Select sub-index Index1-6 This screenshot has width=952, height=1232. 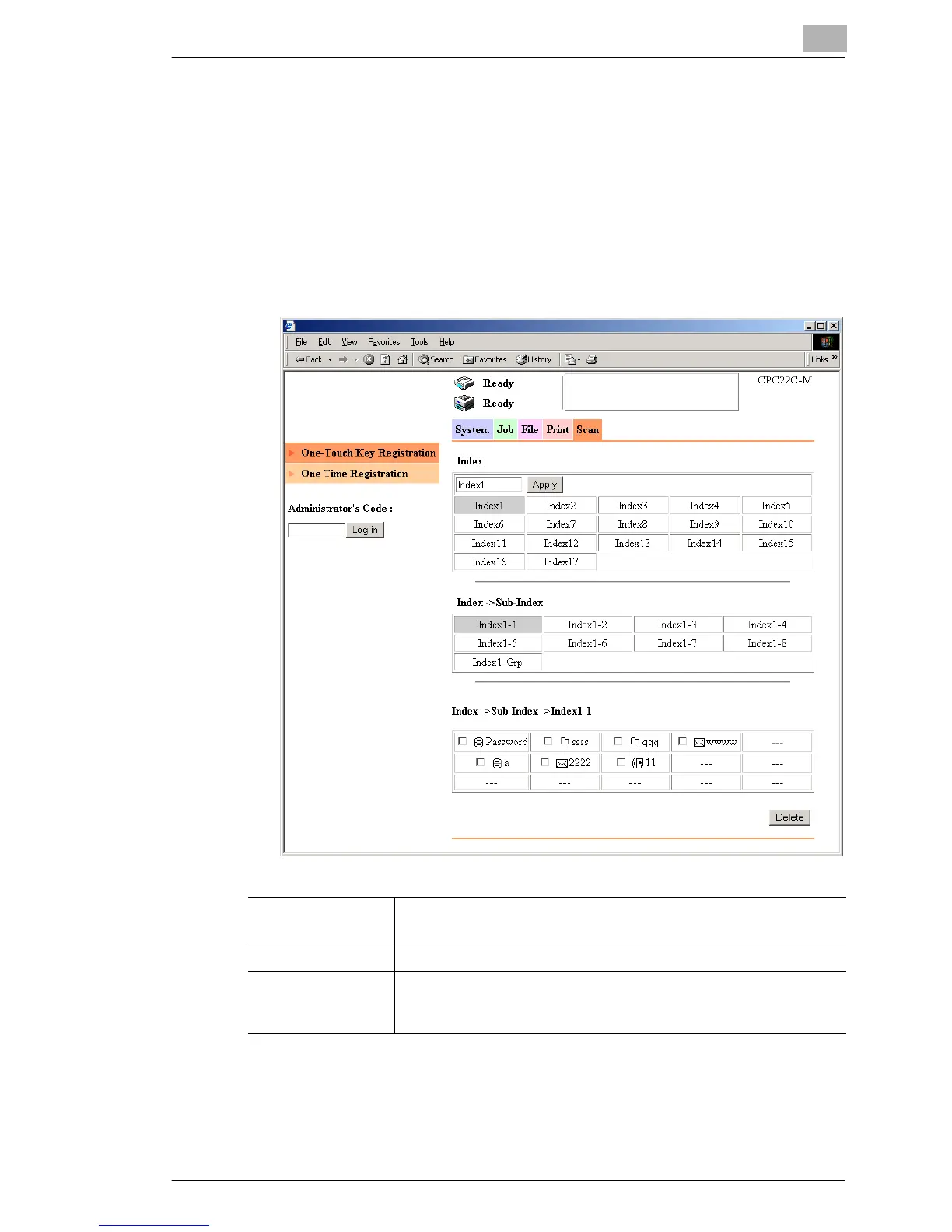click(x=587, y=643)
